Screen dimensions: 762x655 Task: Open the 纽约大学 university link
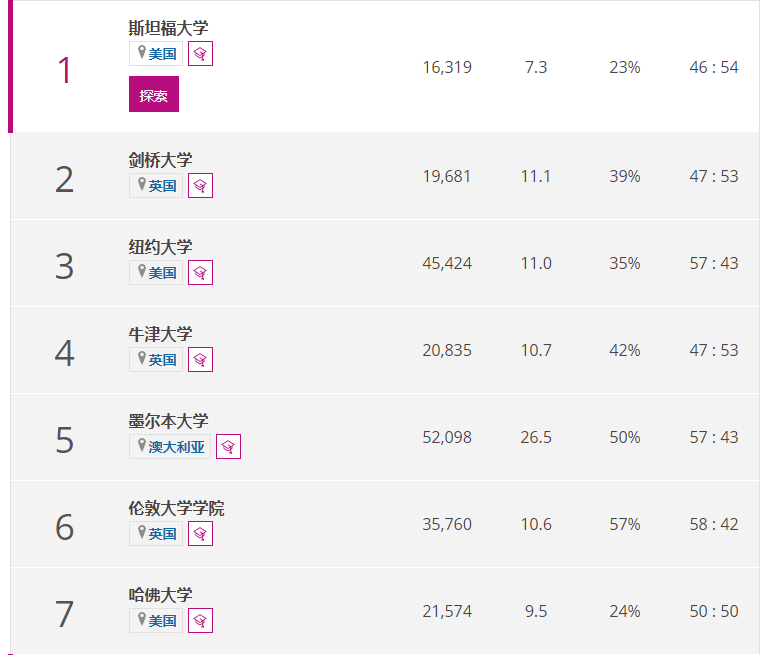160,247
